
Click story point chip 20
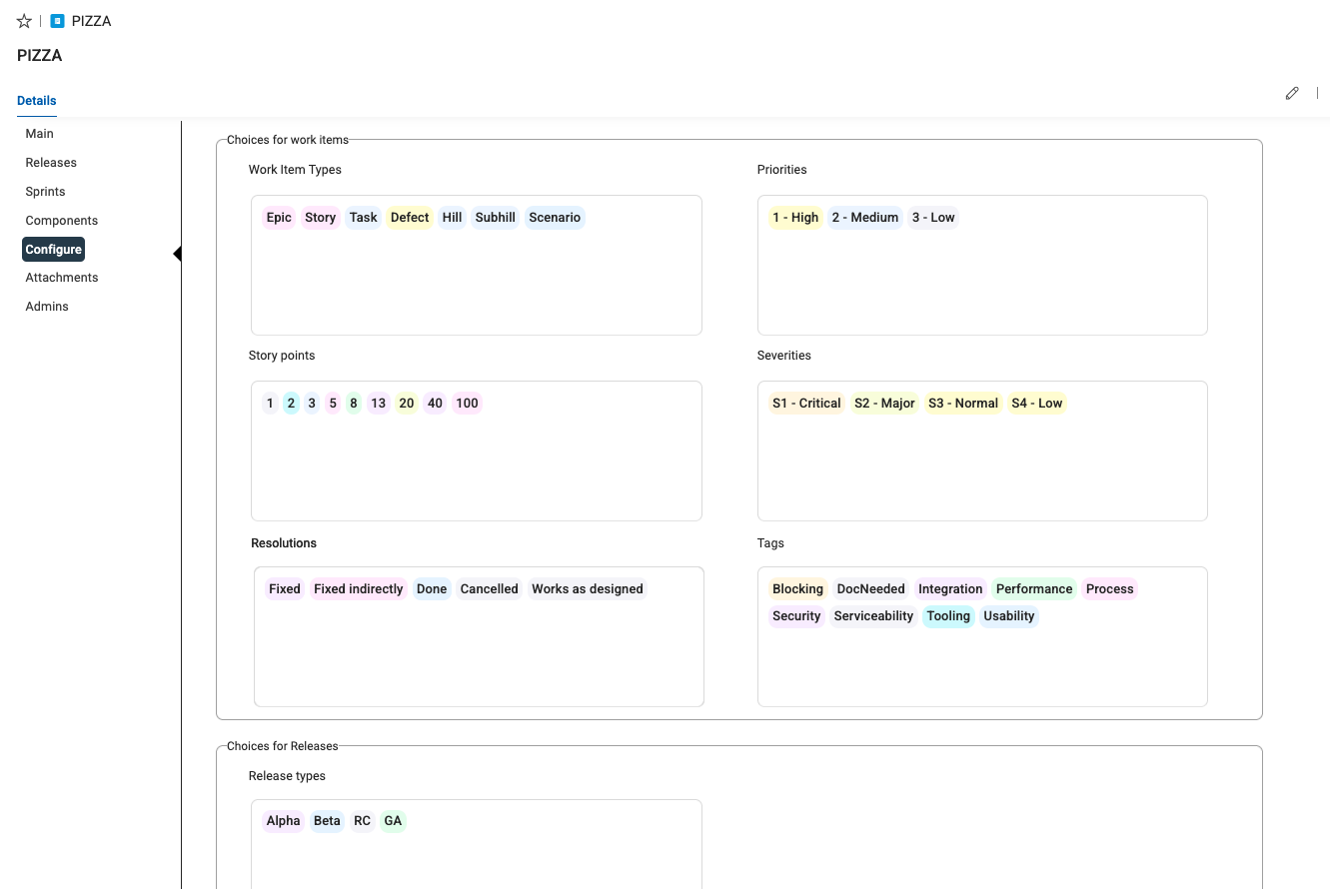[x=407, y=404]
